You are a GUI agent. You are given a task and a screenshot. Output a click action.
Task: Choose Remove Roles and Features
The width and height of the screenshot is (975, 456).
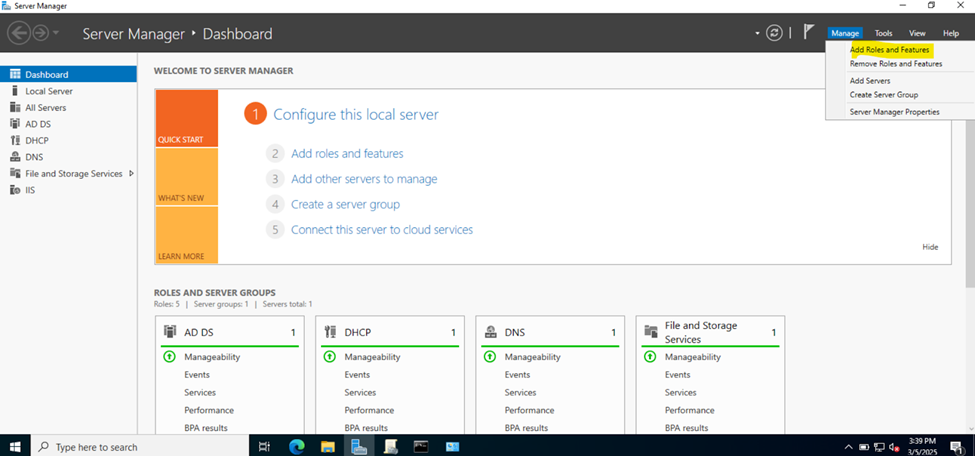point(895,63)
